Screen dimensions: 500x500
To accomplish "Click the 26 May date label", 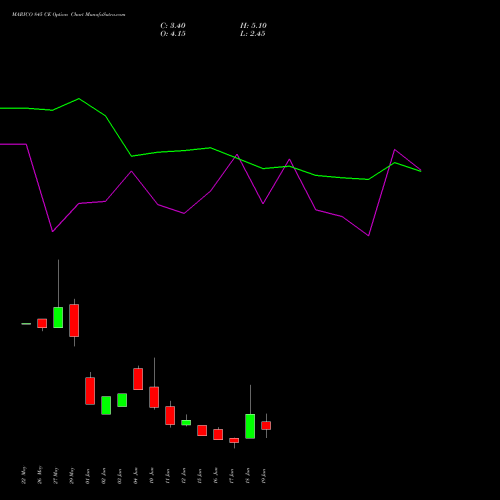I will point(40,475).
